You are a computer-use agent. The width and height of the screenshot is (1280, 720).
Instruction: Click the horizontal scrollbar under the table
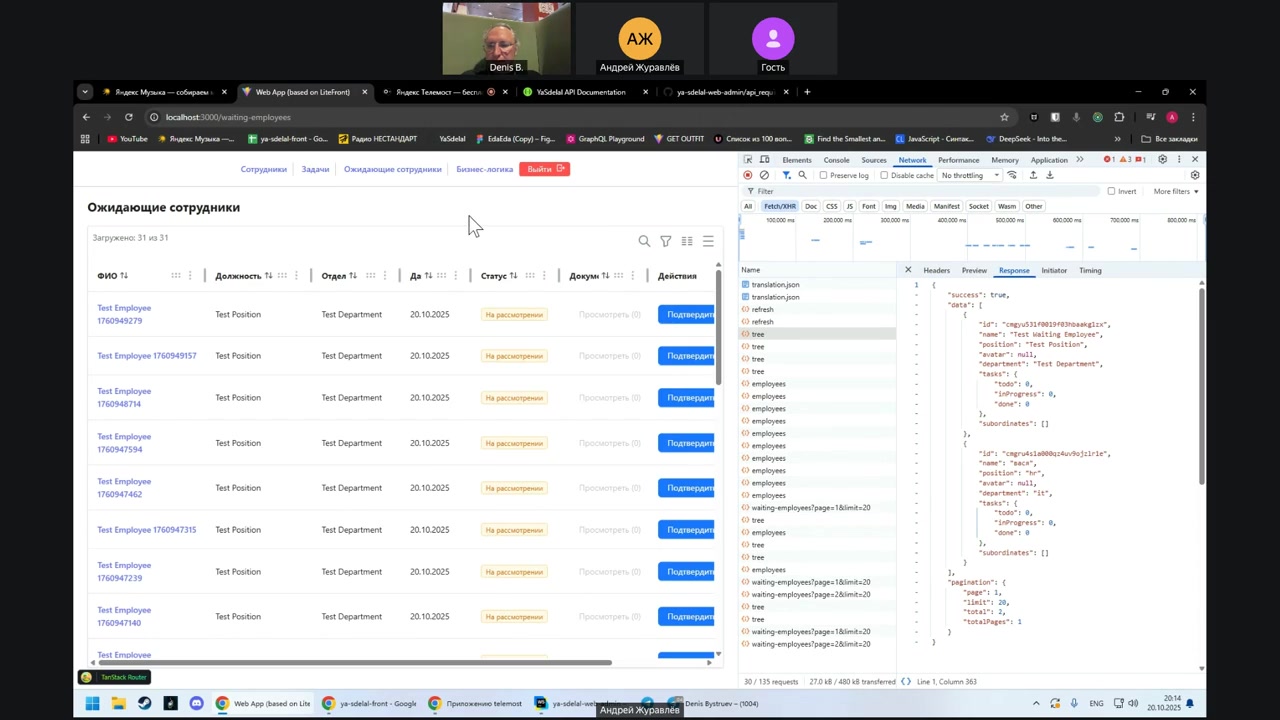350,662
